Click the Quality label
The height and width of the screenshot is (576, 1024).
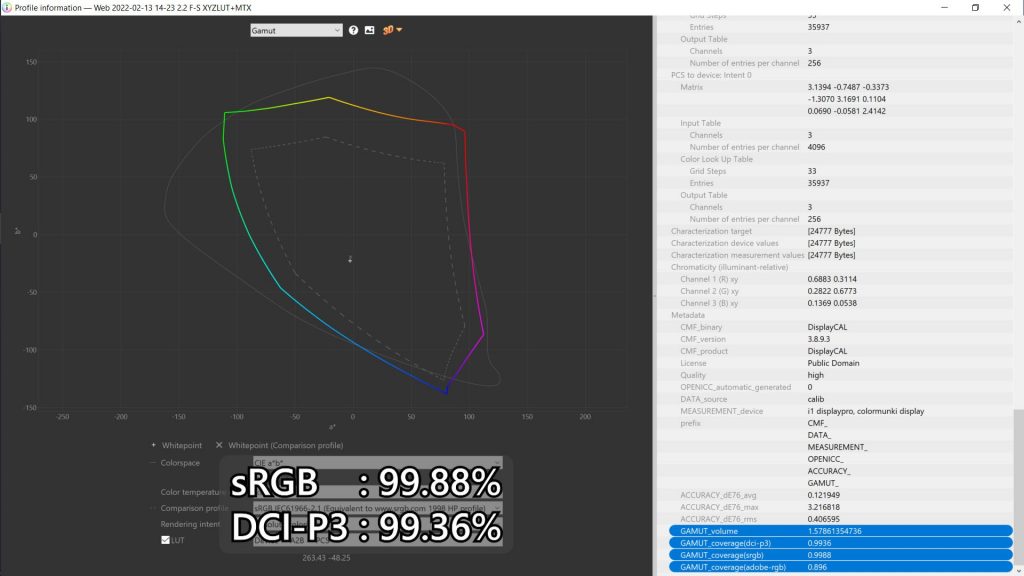tap(692, 376)
